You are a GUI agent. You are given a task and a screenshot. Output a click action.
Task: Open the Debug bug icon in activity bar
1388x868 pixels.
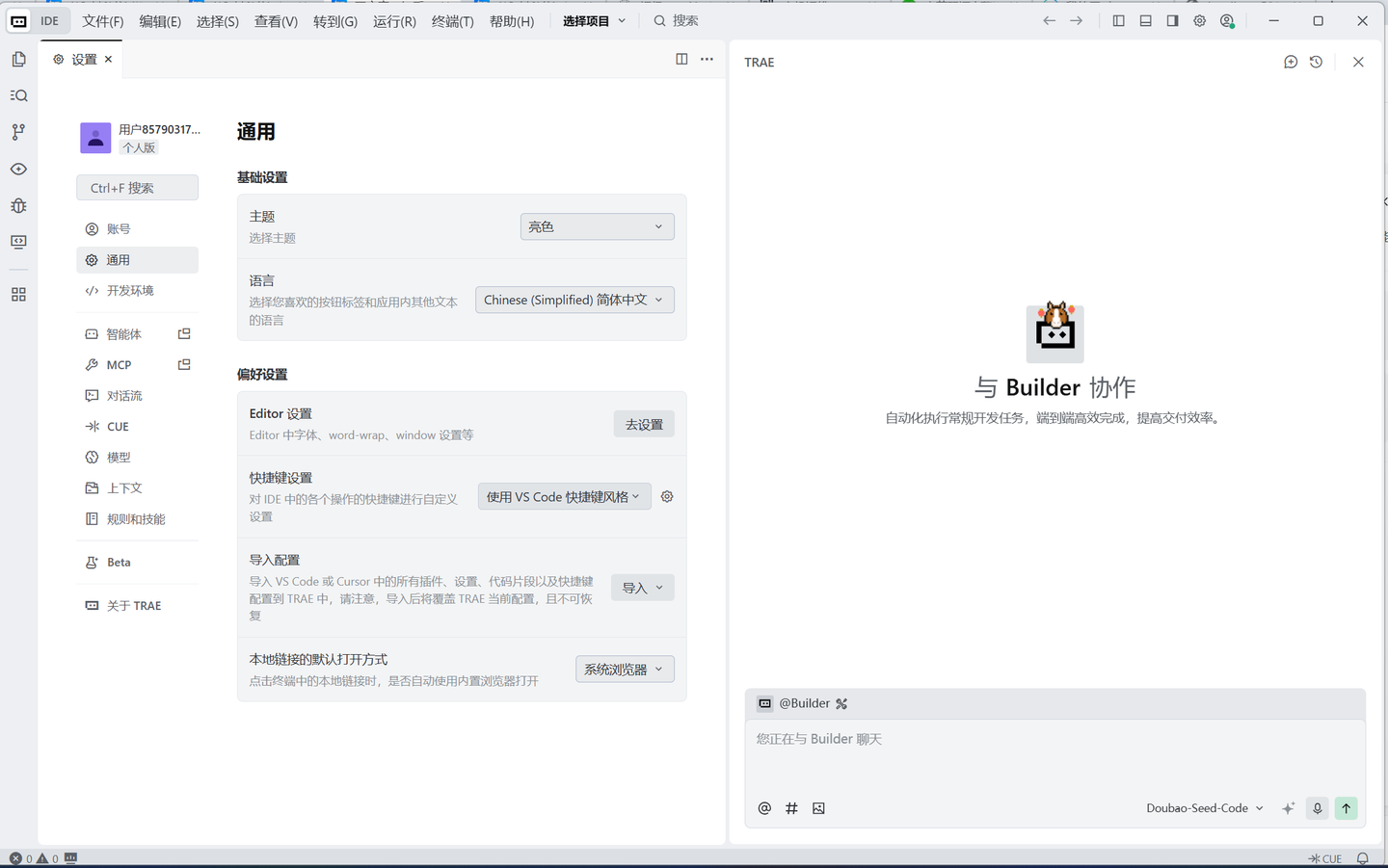pos(18,205)
